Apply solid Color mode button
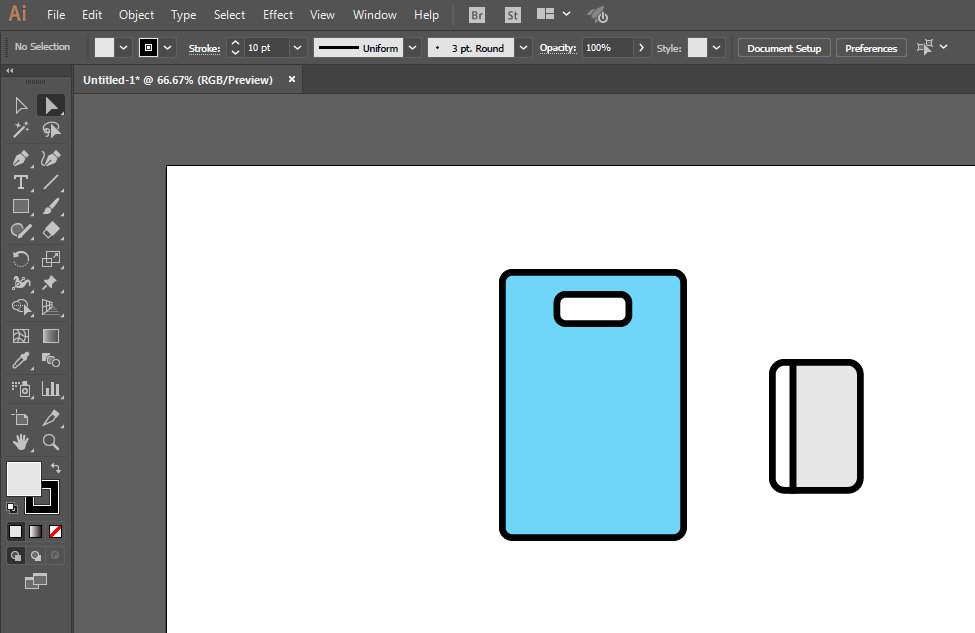Image resolution: width=975 pixels, height=633 pixels. pos(16,532)
